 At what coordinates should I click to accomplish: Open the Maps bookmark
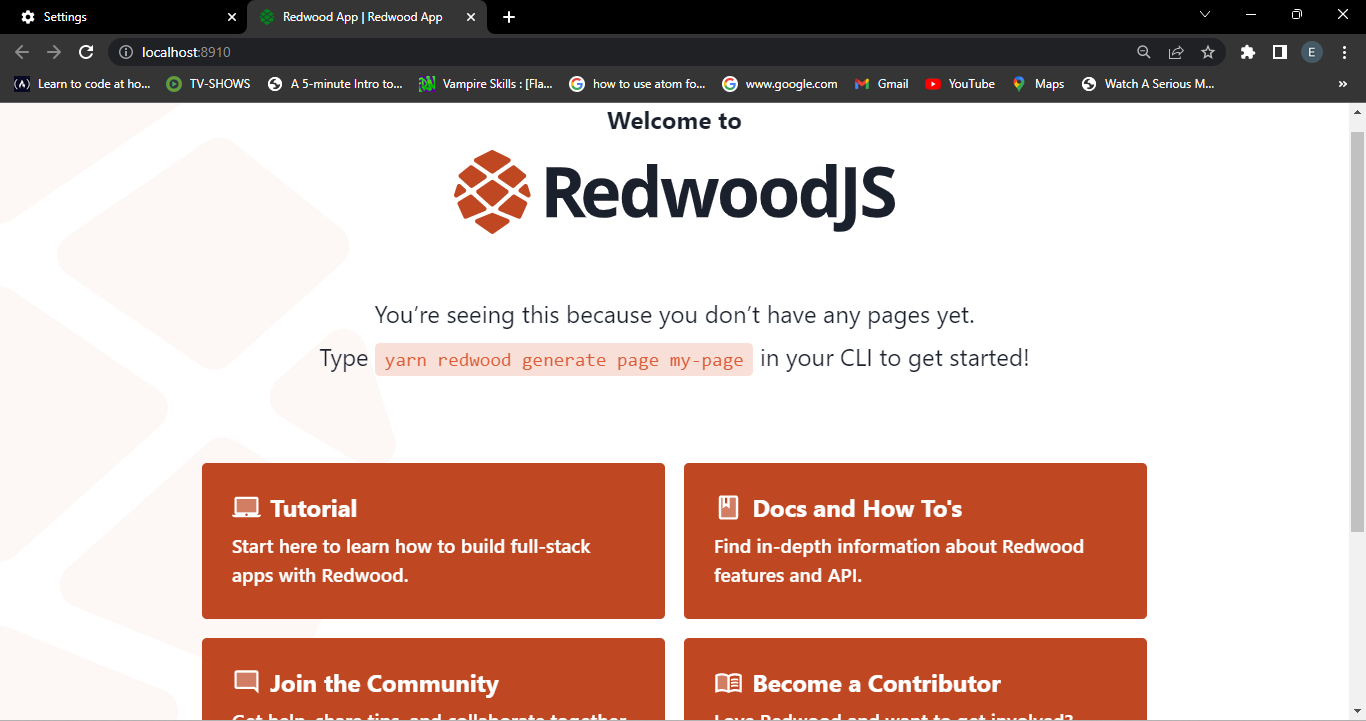1038,84
